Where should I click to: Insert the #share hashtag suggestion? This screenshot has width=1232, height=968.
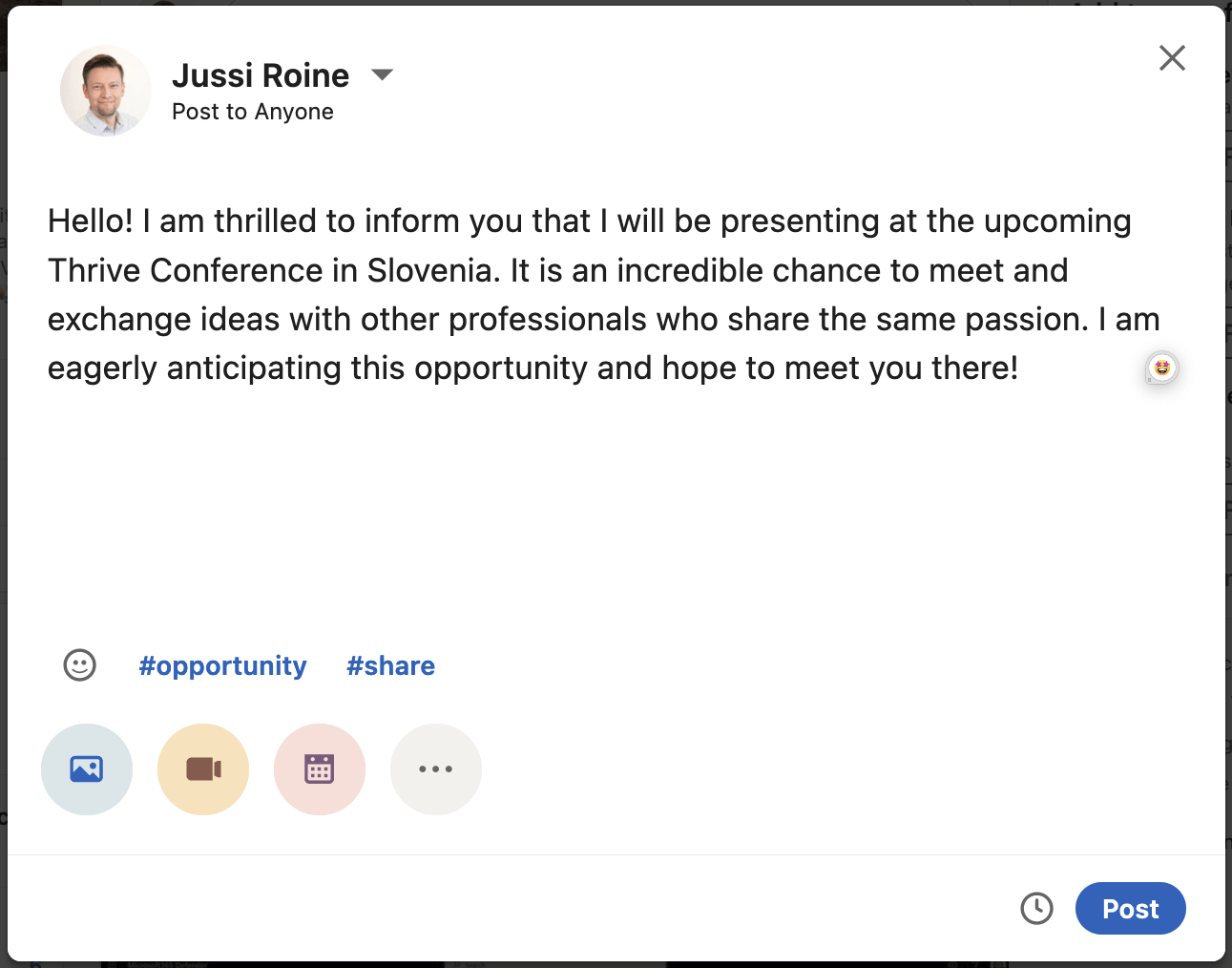tap(390, 665)
